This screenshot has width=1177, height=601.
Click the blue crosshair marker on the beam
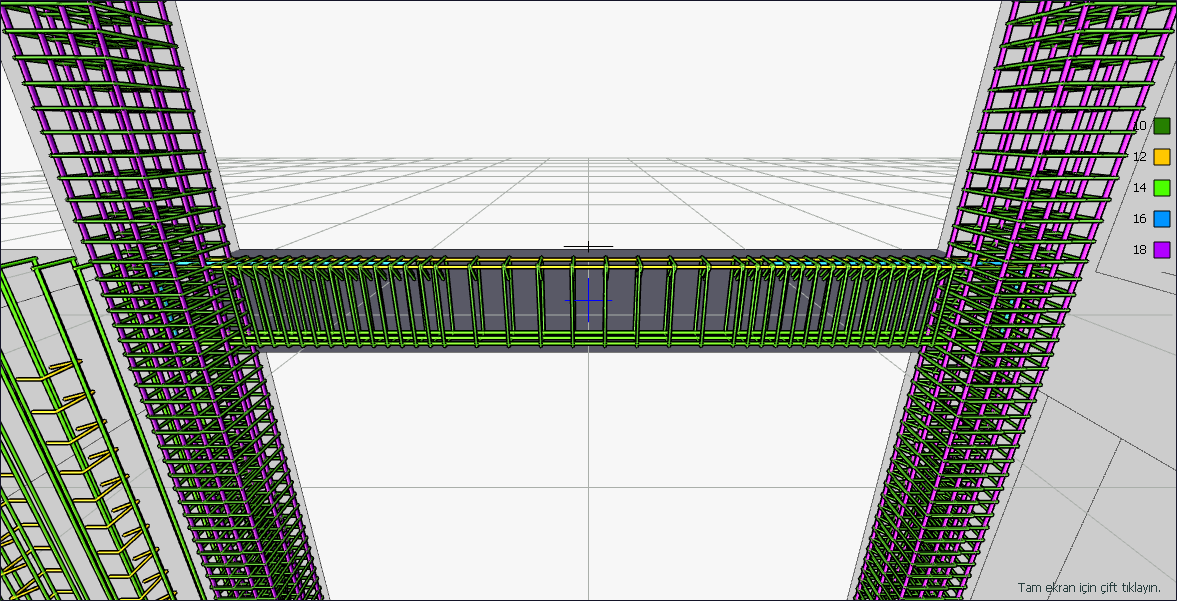(x=588, y=300)
